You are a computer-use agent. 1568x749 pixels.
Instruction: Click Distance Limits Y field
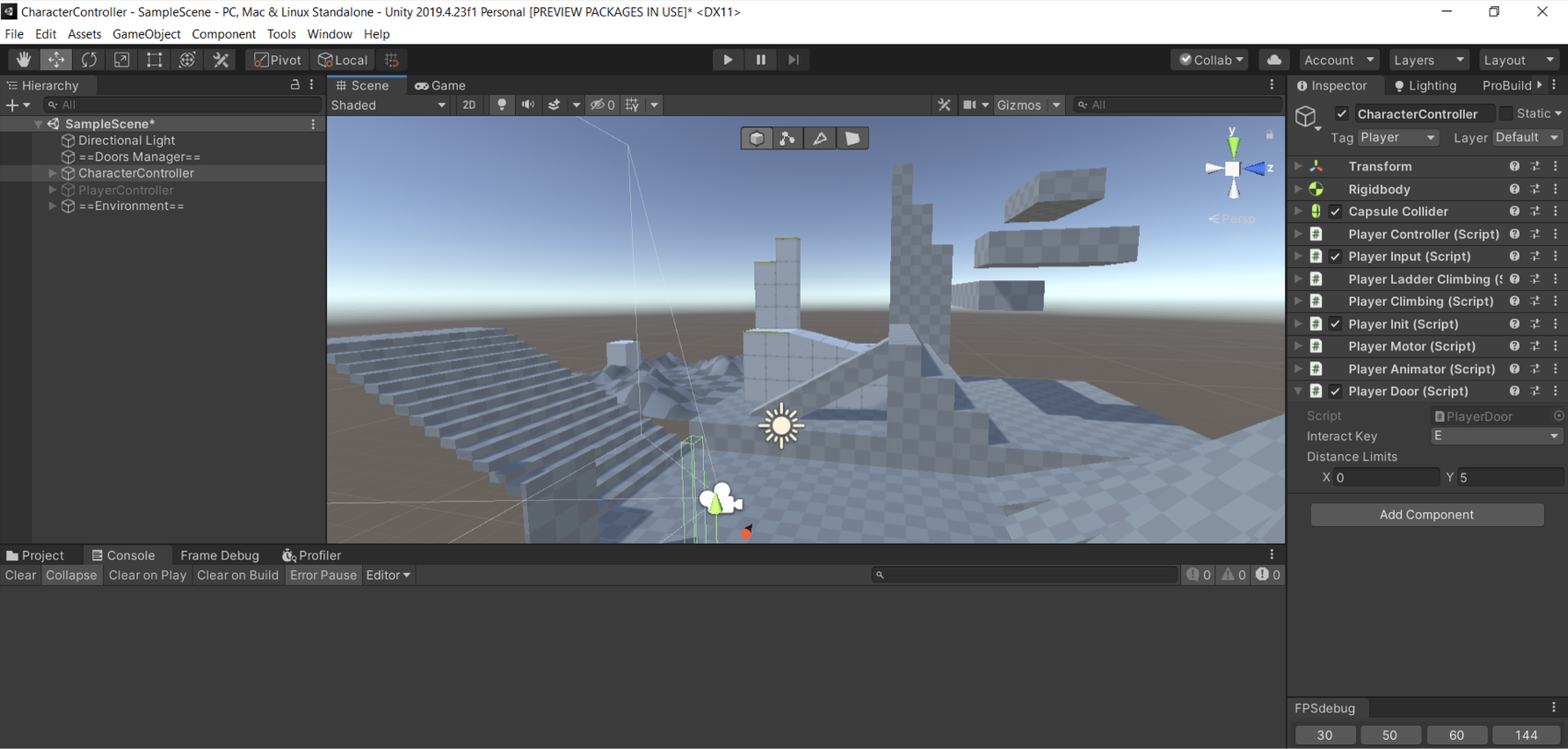[x=1509, y=477]
